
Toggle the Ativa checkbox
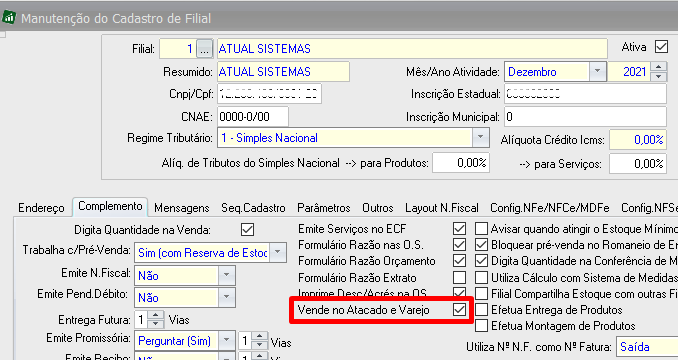pyautogui.click(x=661, y=47)
